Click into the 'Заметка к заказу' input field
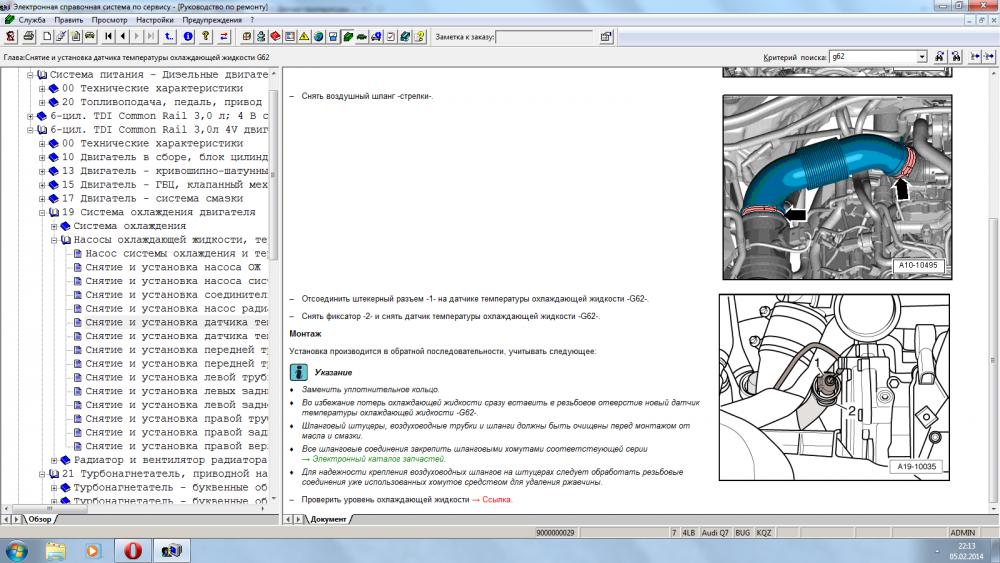The image size is (1000, 563). (x=544, y=37)
